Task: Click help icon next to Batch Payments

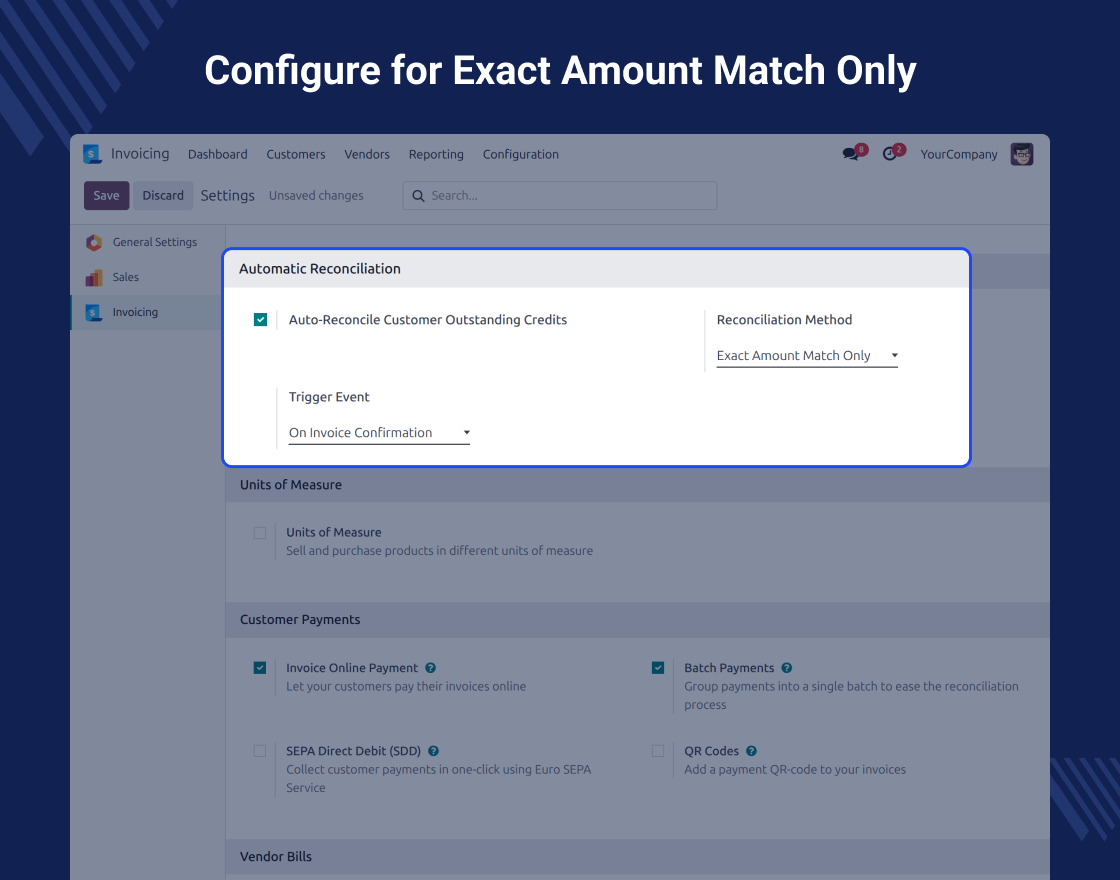Action: [x=787, y=668]
